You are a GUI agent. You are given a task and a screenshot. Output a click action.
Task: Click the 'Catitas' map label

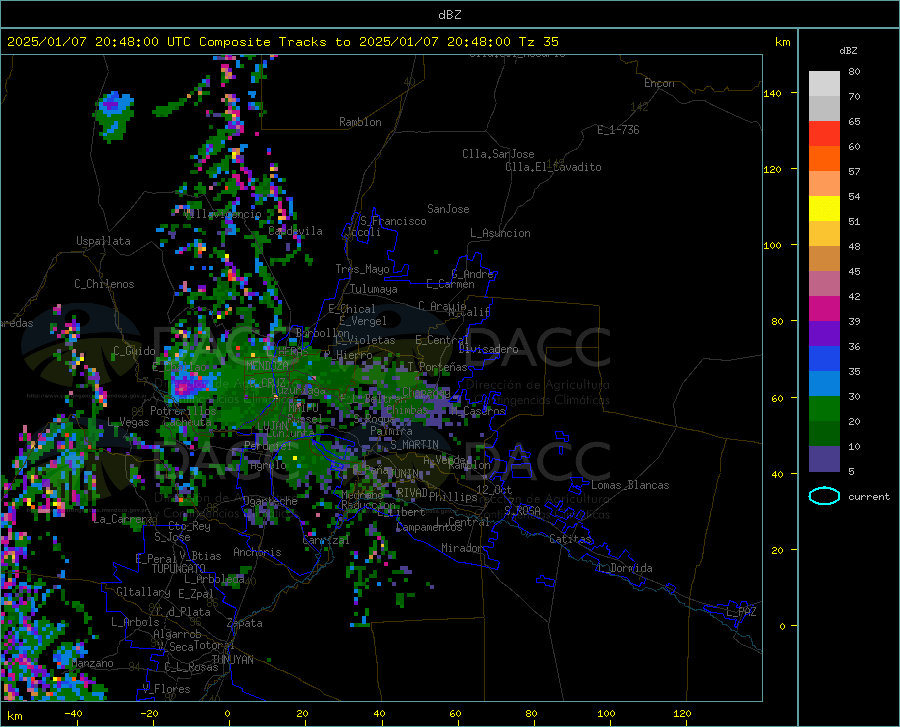pos(570,539)
